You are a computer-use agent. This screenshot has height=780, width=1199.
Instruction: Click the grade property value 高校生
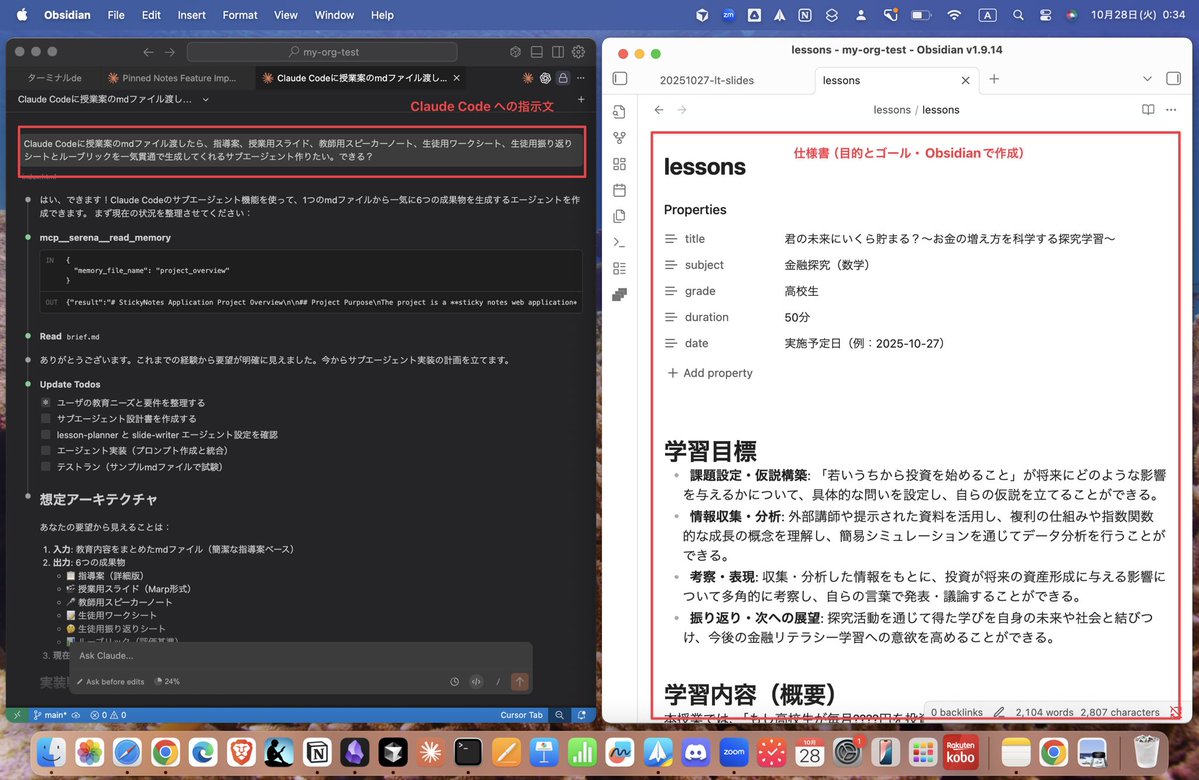[801, 291]
